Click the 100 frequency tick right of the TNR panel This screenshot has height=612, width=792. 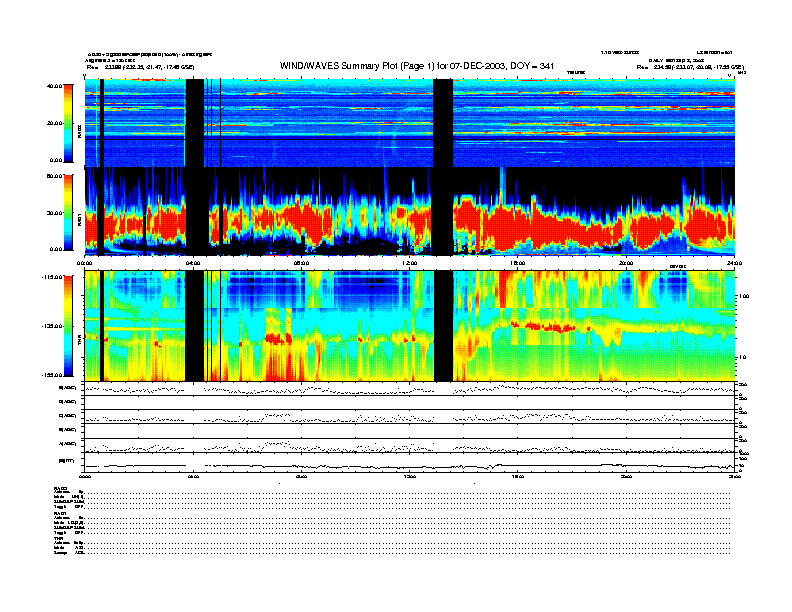point(744,296)
